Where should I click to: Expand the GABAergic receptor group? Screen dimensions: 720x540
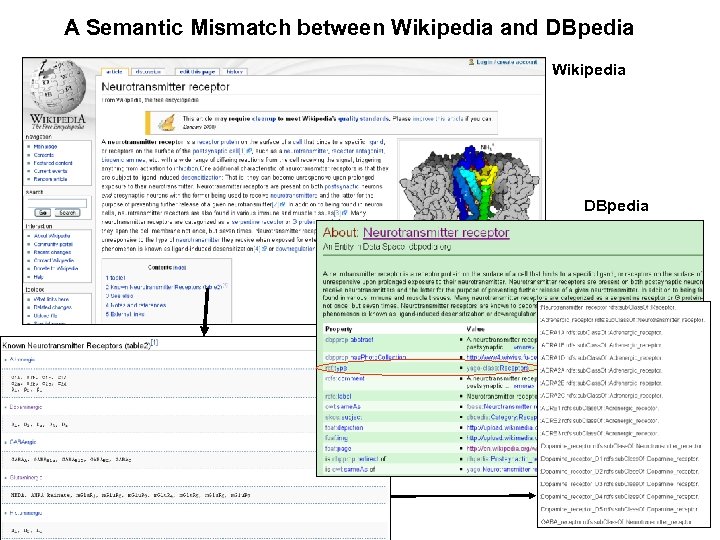point(23,442)
